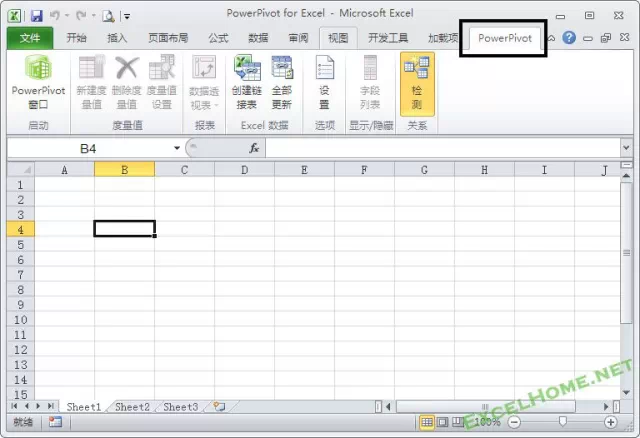This screenshot has width=640, height=438.
Task: Click the horizontal scrollbar left arrow
Action: 388,407
